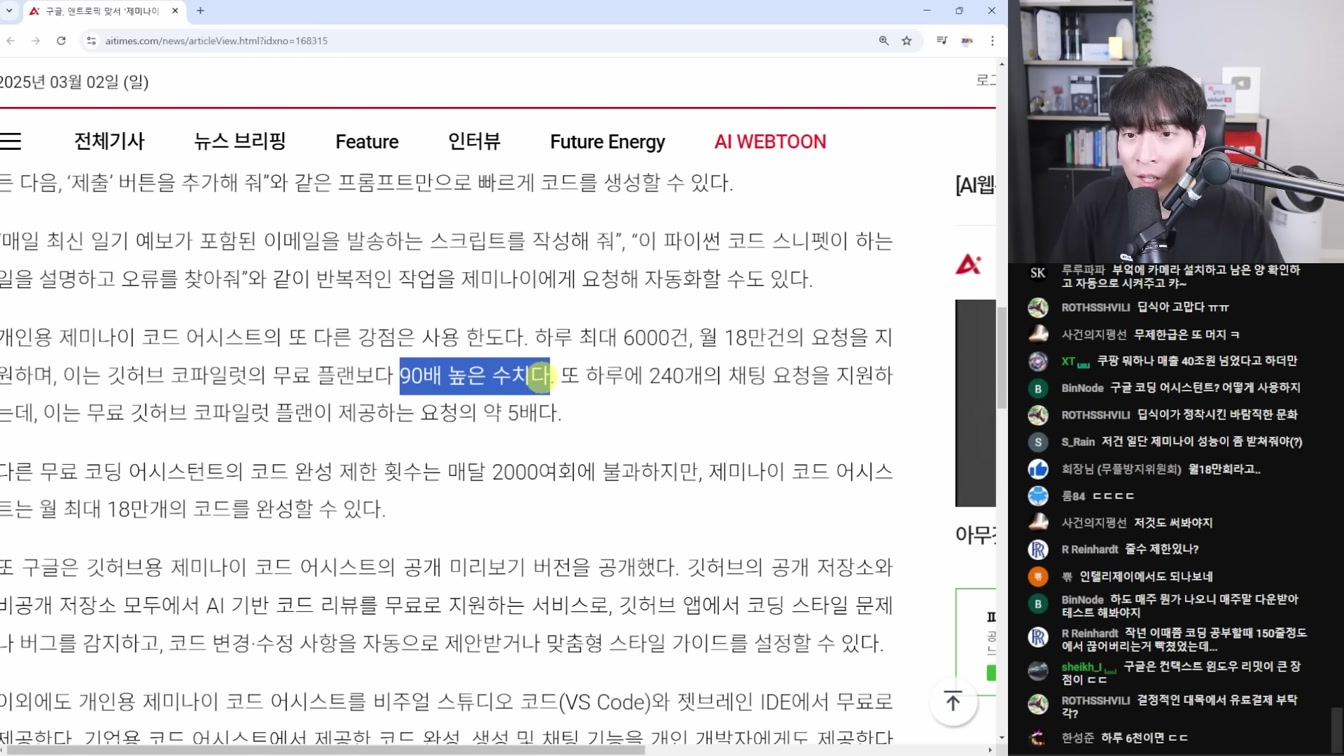Click username 루루파파 in chat
Viewport: 1344px width, 756px height.
click(x=1083, y=270)
